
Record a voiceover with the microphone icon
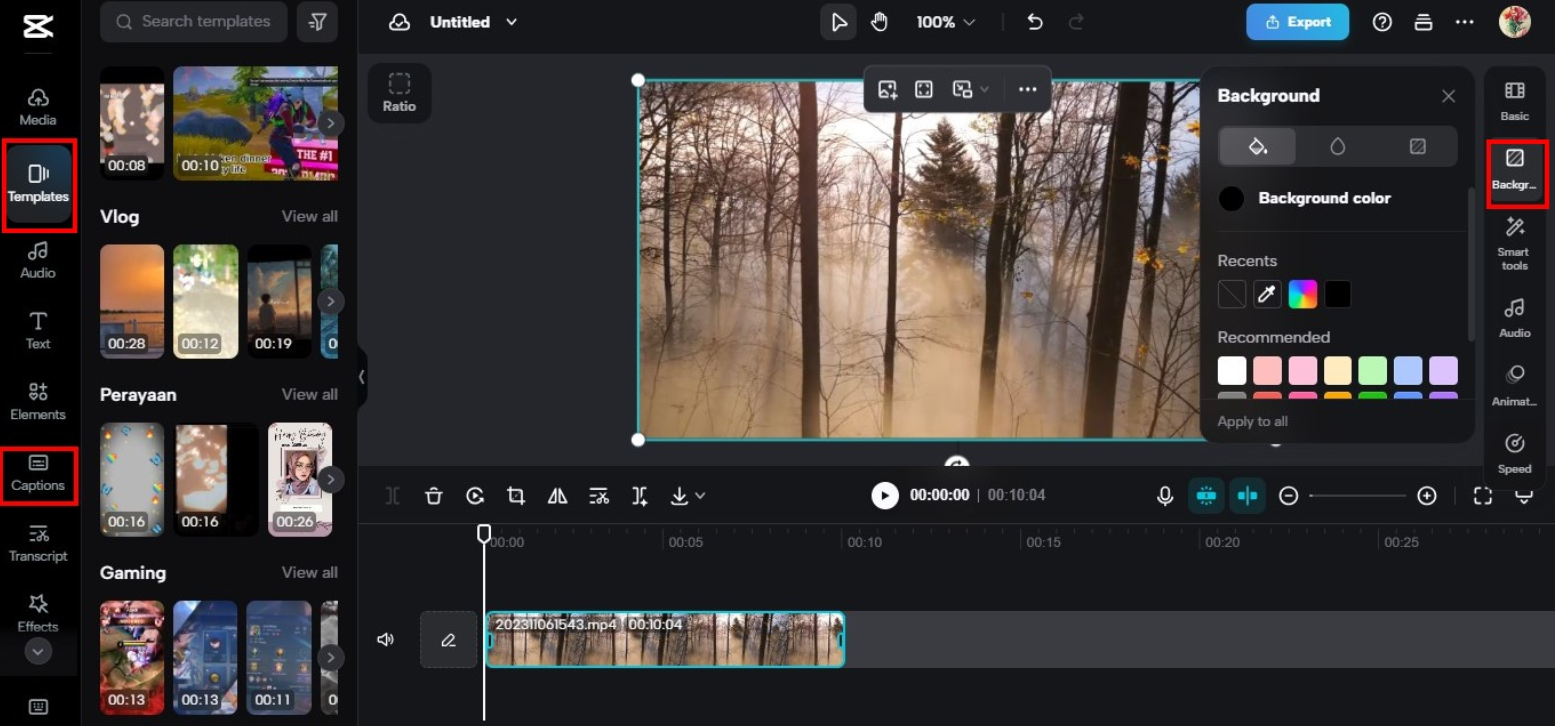coord(1165,495)
